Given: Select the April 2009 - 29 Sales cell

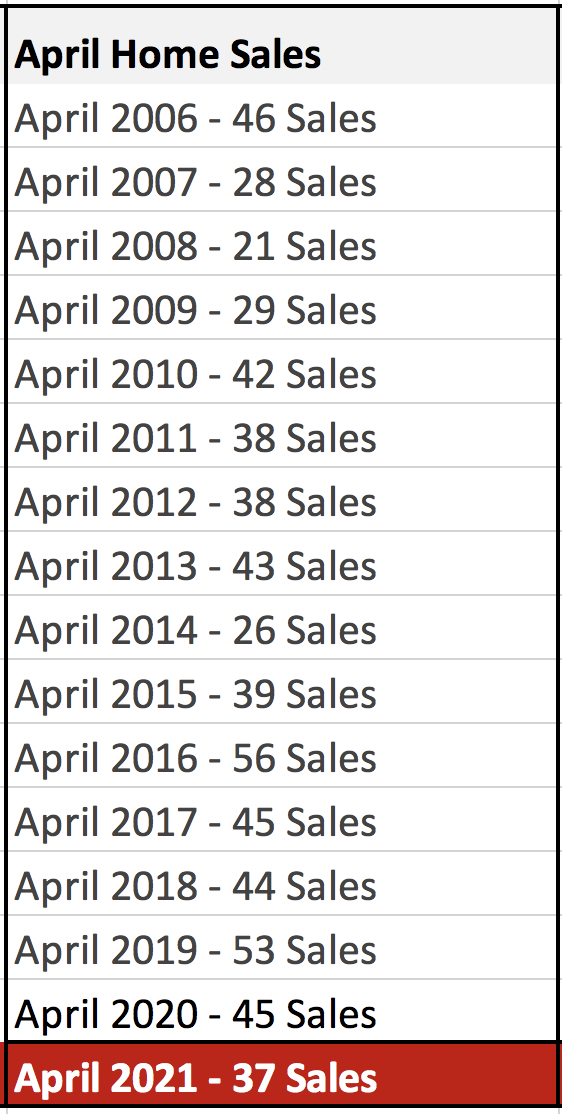Looking at the screenshot, I should pyautogui.click(x=281, y=308).
